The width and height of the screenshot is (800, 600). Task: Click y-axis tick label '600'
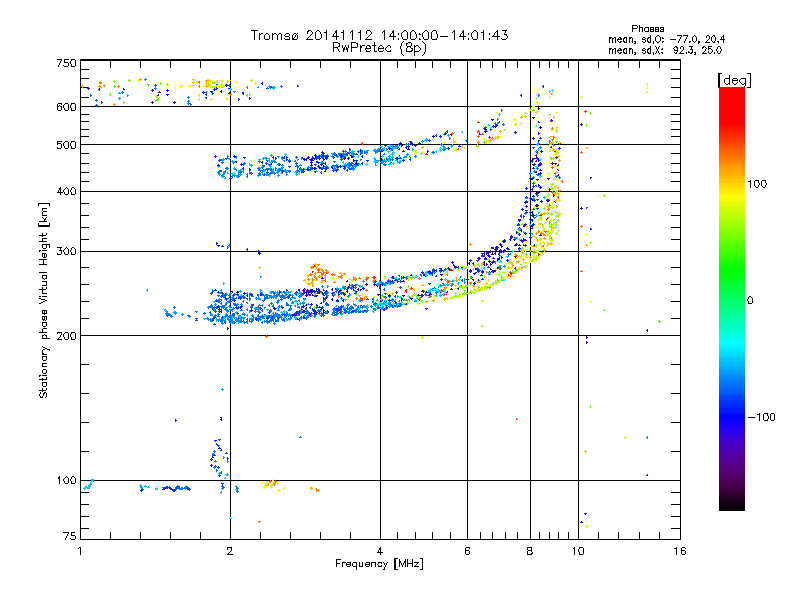pyautogui.click(x=66, y=107)
